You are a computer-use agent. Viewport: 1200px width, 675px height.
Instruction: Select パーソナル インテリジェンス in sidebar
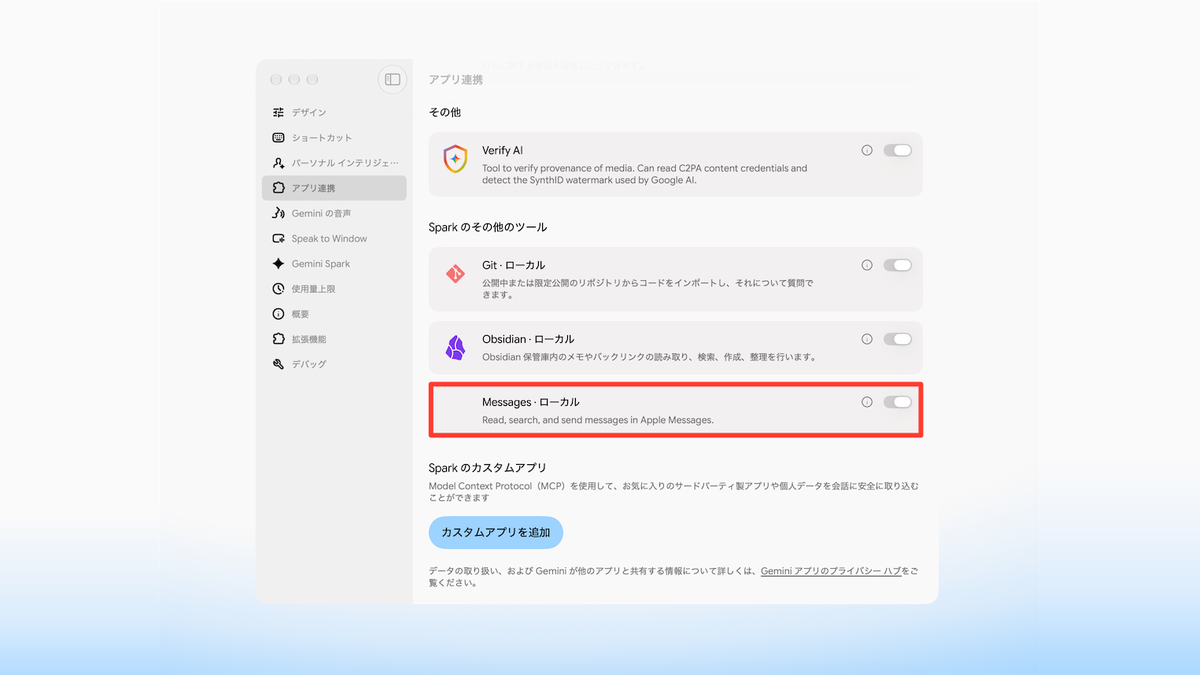[x=334, y=163]
